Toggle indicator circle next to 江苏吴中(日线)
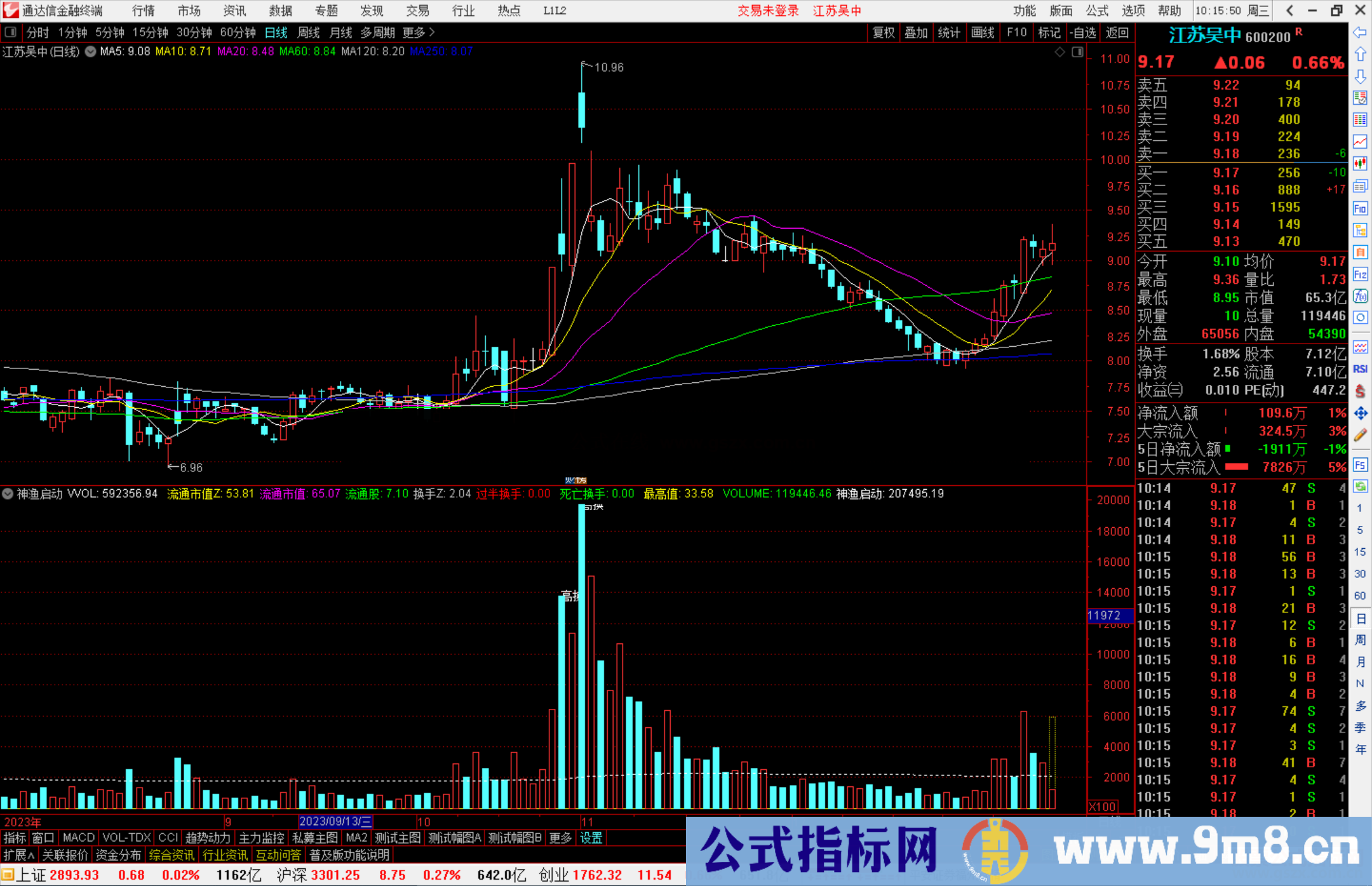The width and height of the screenshot is (1372, 886). tap(91, 51)
